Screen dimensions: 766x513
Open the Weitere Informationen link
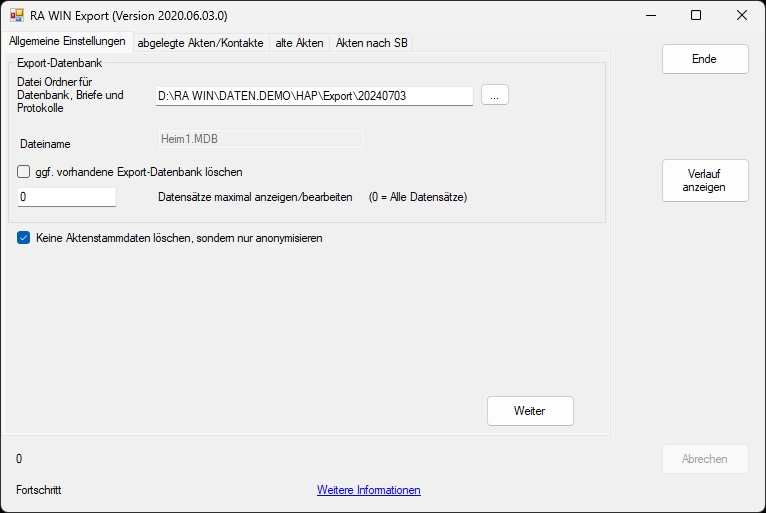(x=368, y=490)
